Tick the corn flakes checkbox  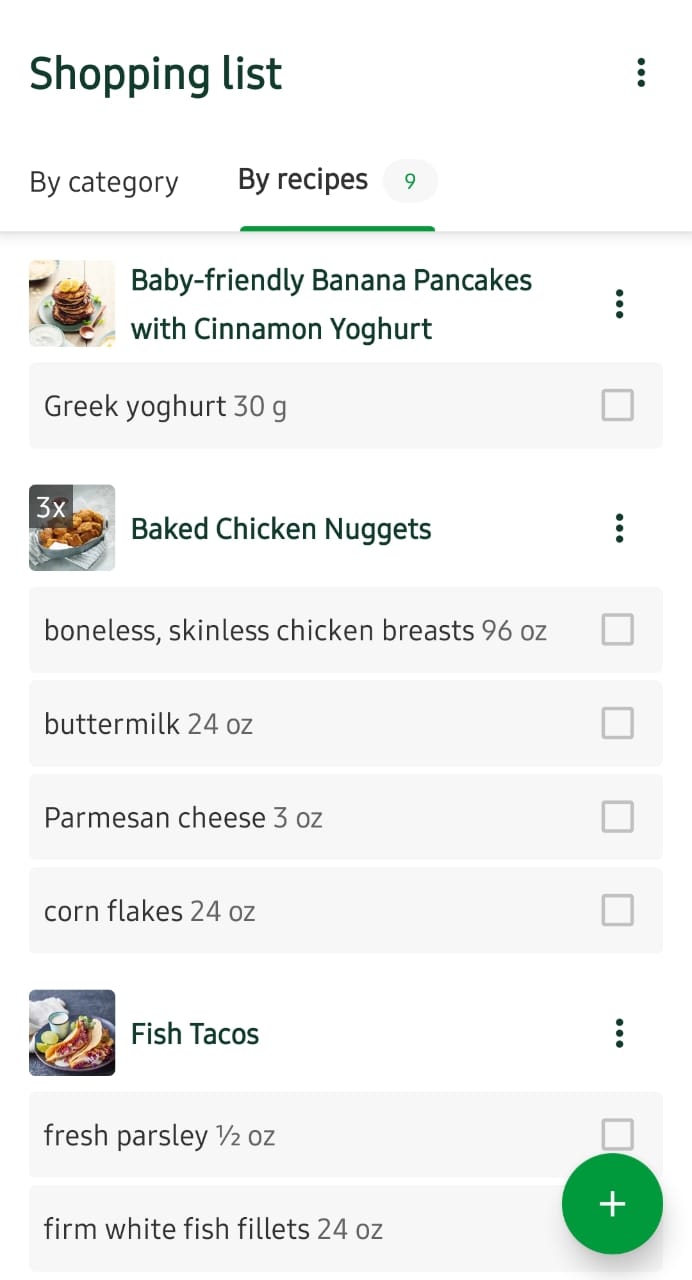tap(617, 911)
